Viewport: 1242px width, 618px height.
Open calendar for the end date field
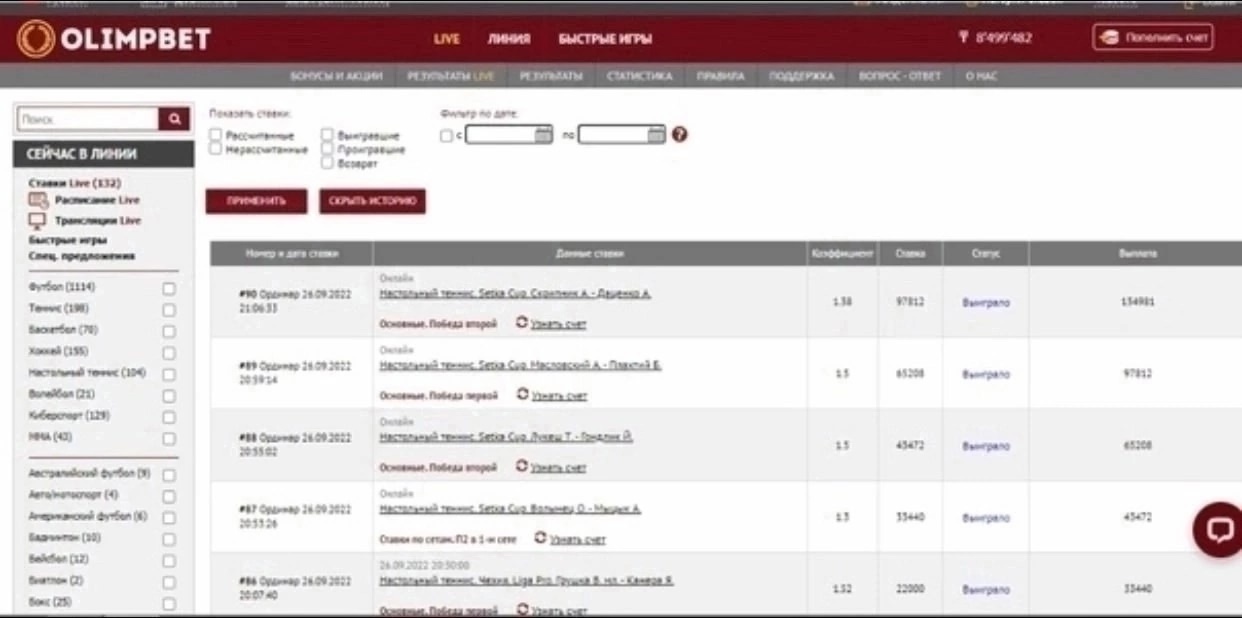(655, 135)
